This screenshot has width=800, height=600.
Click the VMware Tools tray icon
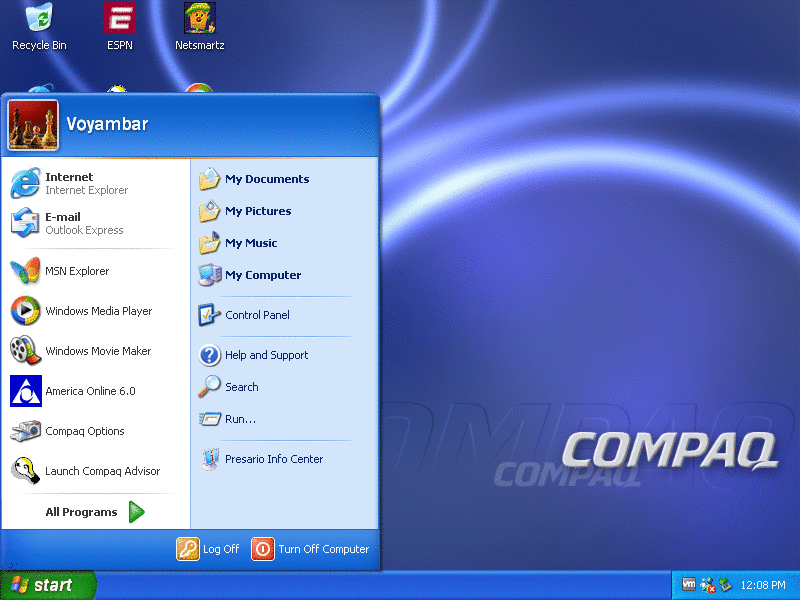click(x=689, y=584)
